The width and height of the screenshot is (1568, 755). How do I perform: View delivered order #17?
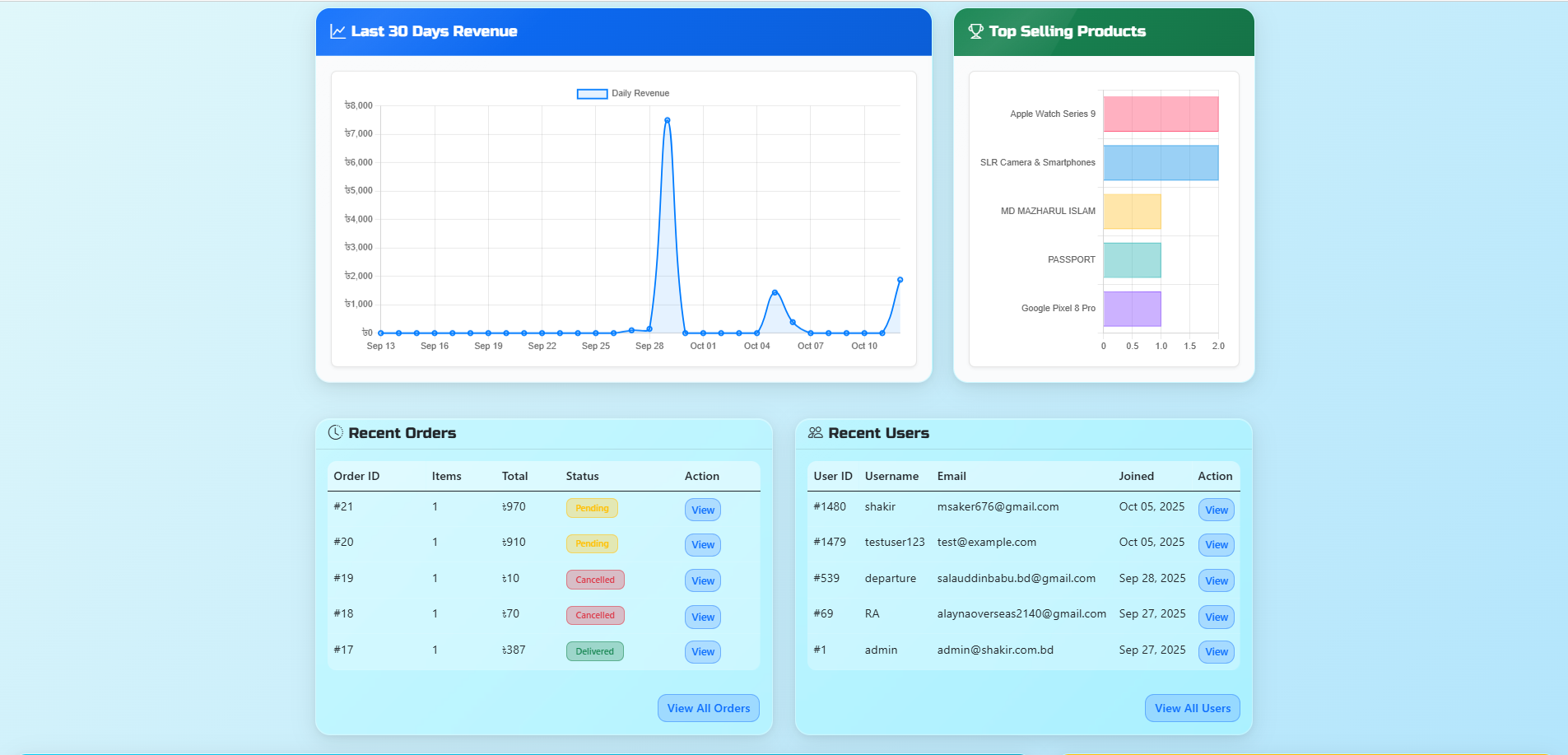[703, 652]
